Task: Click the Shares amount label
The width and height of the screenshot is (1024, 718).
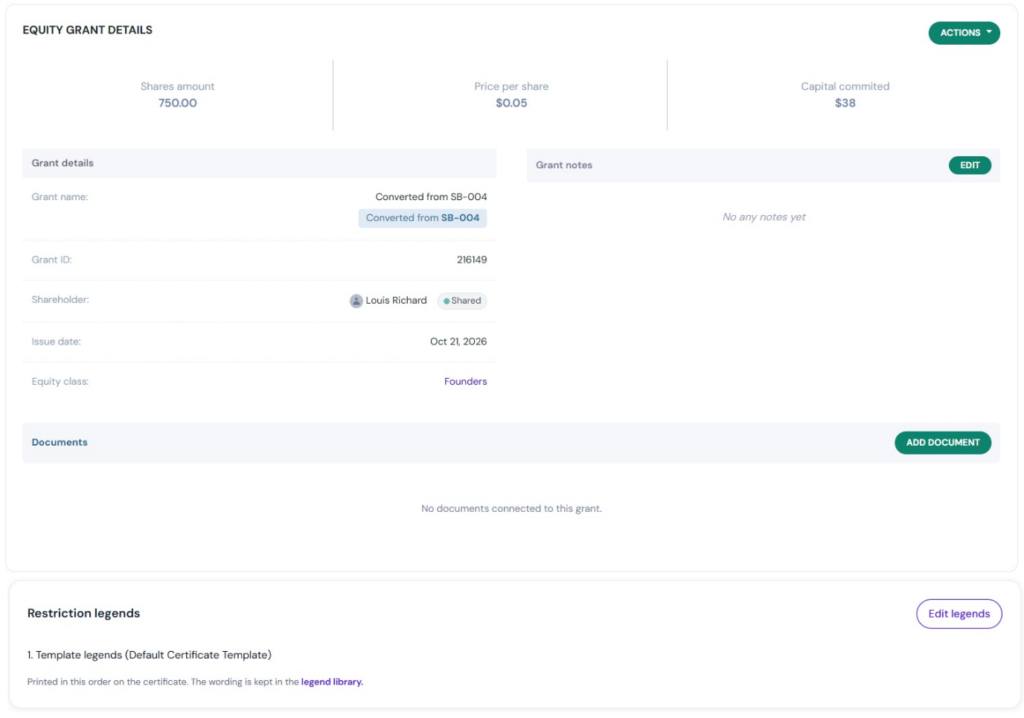Action: pos(177,86)
